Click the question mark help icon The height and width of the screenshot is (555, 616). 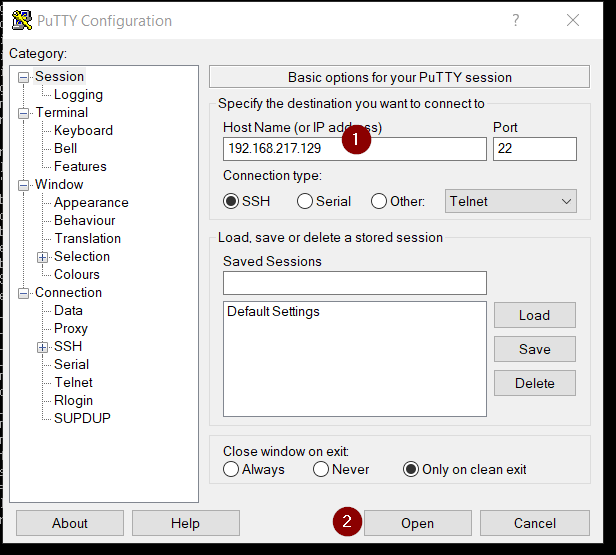click(516, 20)
